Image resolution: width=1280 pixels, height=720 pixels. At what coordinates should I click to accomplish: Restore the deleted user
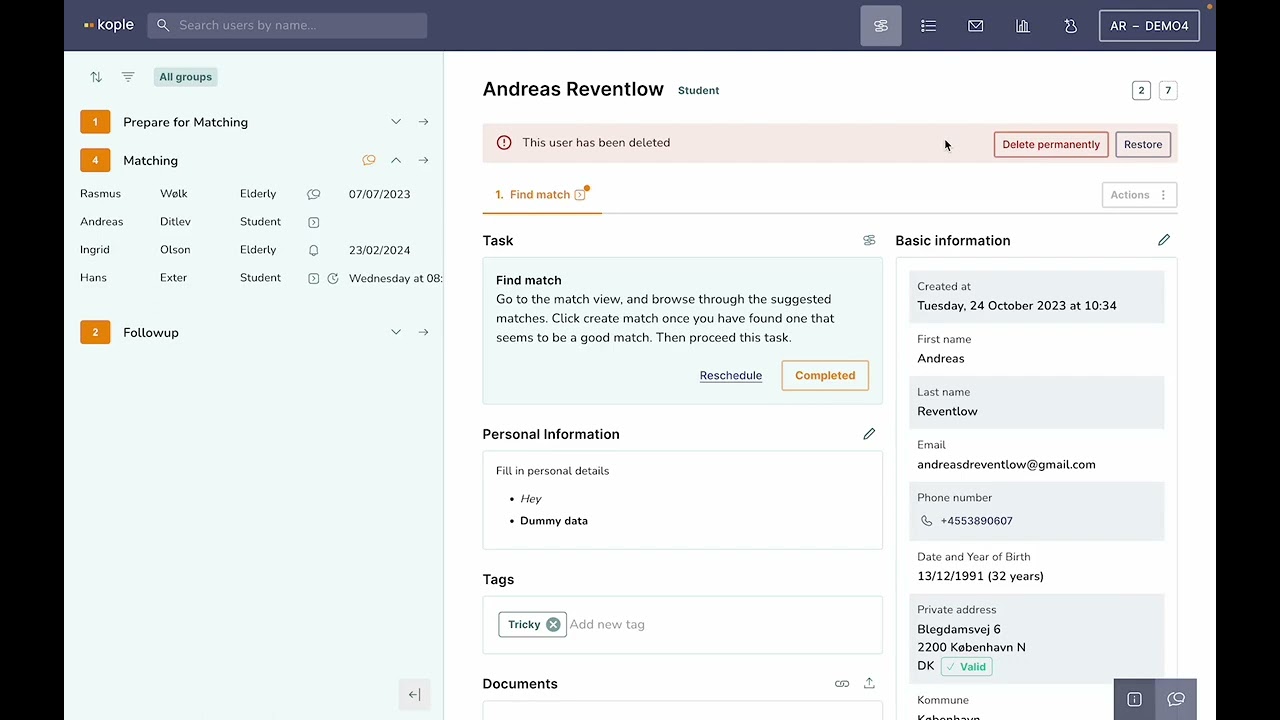[x=1143, y=144]
